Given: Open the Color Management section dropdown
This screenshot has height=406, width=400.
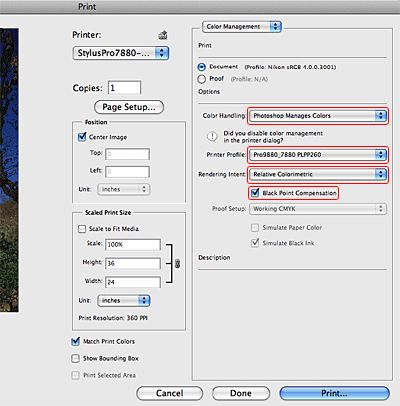Looking at the screenshot, I should 242,27.
